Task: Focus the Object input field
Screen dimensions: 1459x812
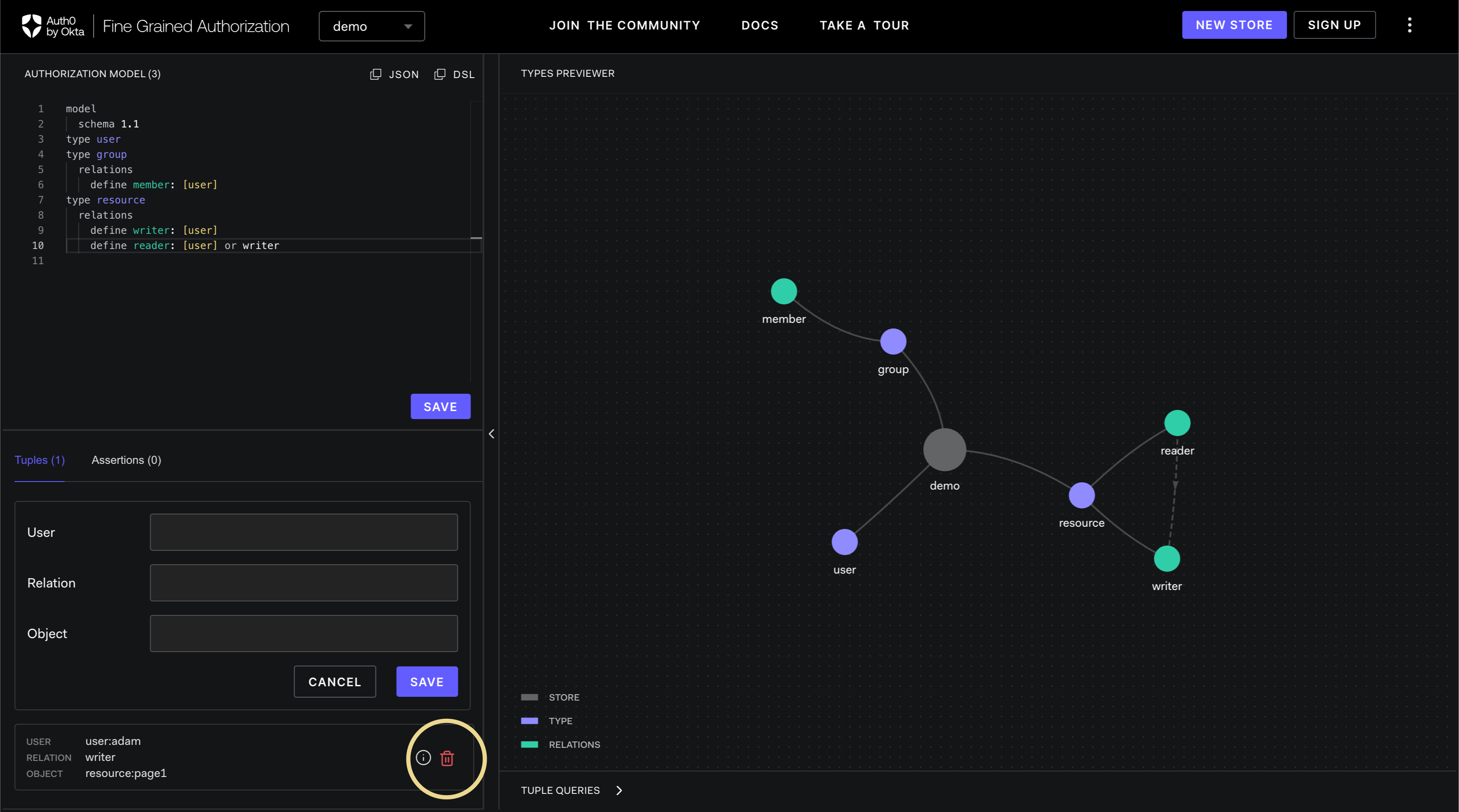Action: coord(303,633)
